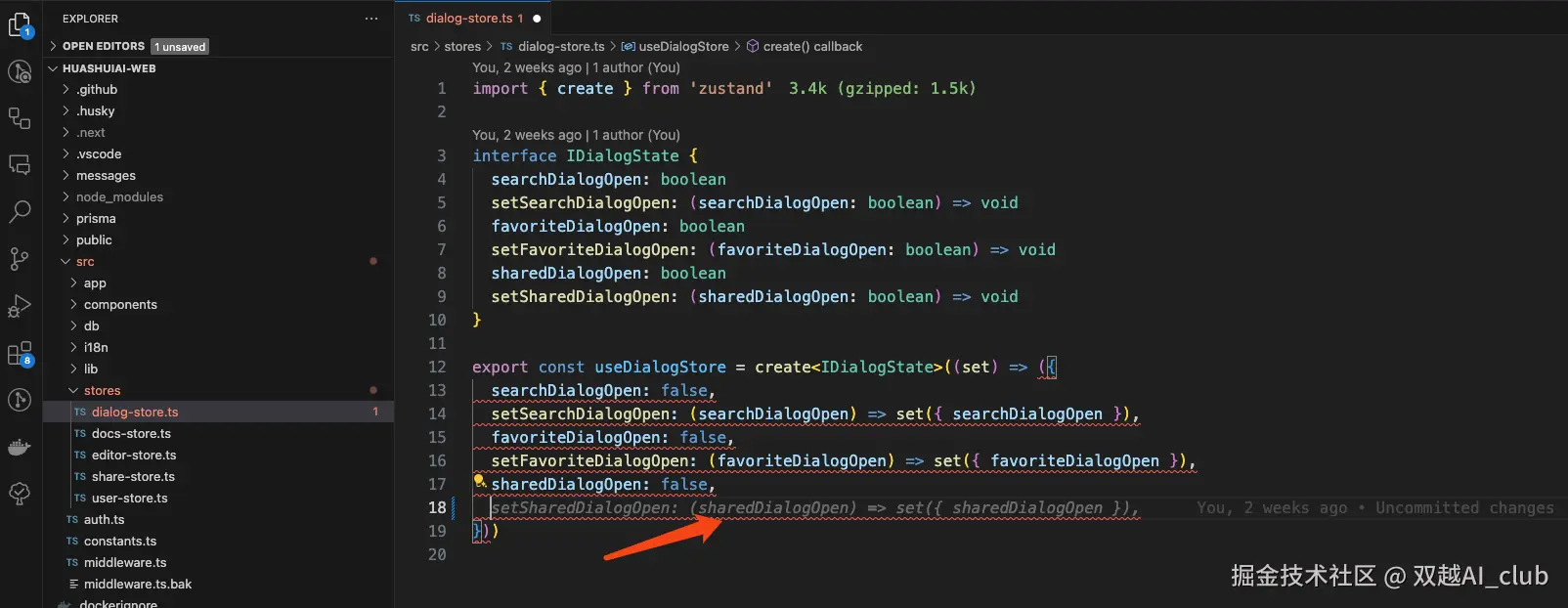Click the lightbulb quick-fix icon on line 17
Viewport: 1568px width, 608px height.
click(x=480, y=482)
